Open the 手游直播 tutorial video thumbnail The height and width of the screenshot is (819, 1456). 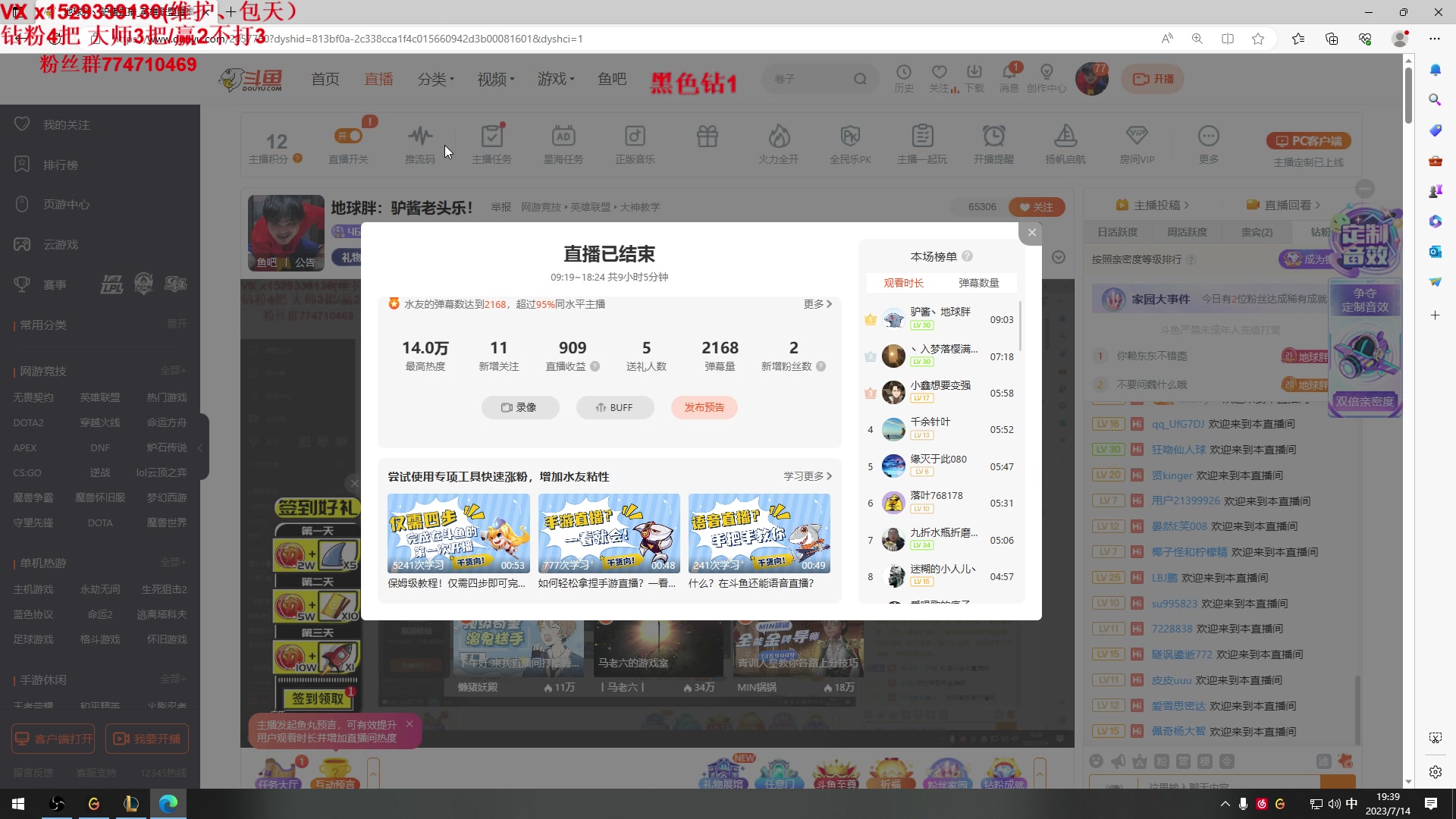point(609,533)
